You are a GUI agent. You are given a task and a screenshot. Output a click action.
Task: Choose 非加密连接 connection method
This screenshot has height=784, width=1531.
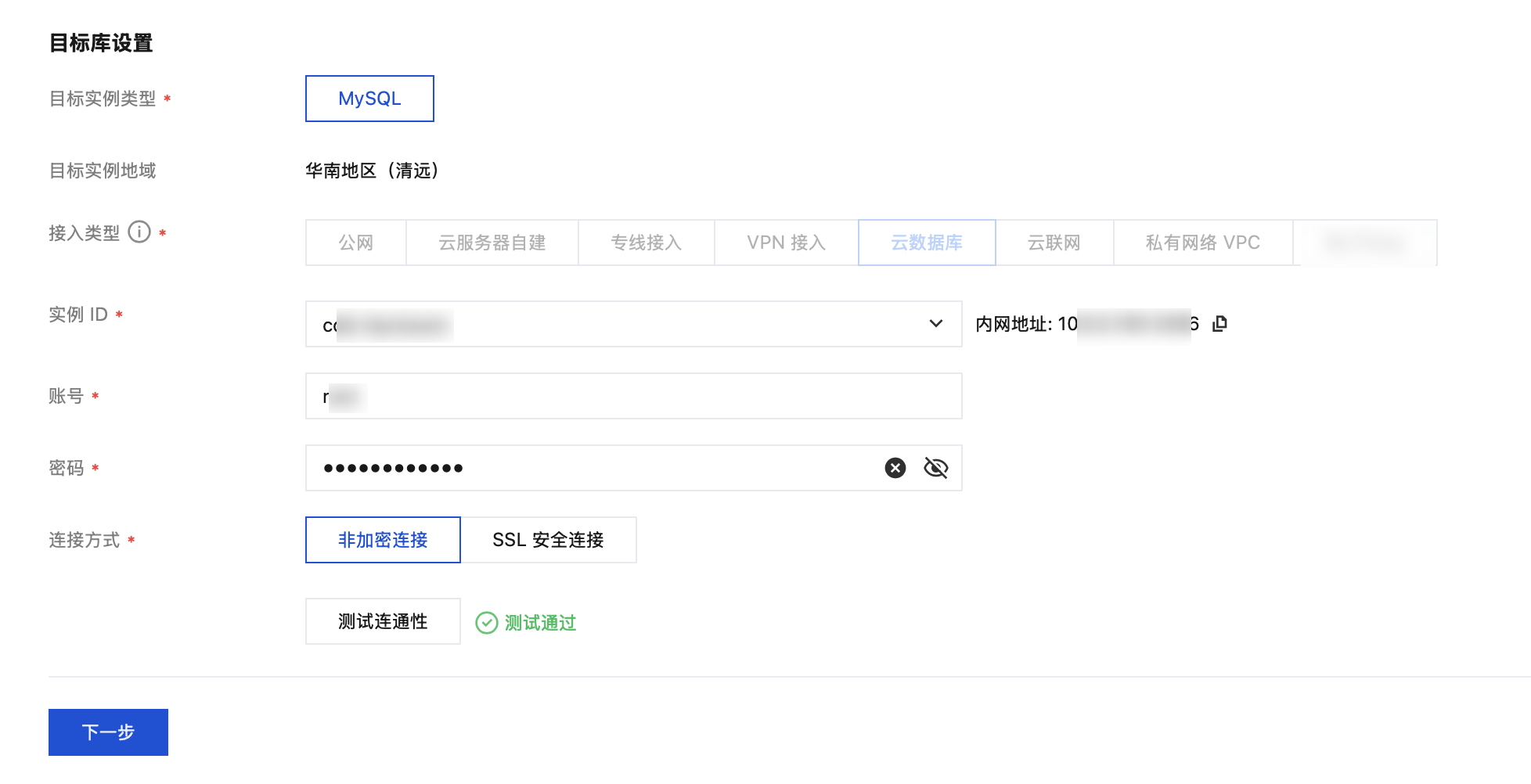pyautogui.click(x=383, y=540)
